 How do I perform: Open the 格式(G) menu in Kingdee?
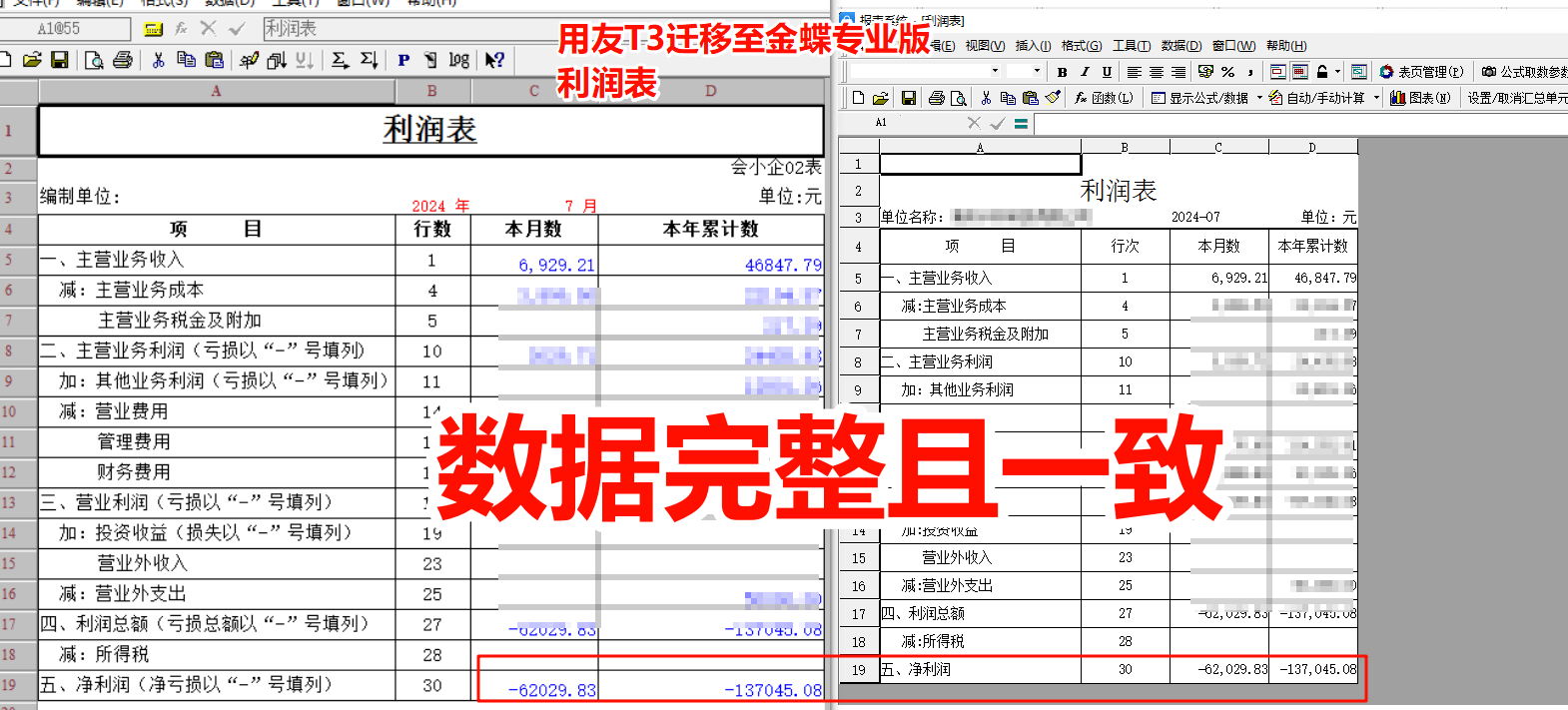point(1081,46)
